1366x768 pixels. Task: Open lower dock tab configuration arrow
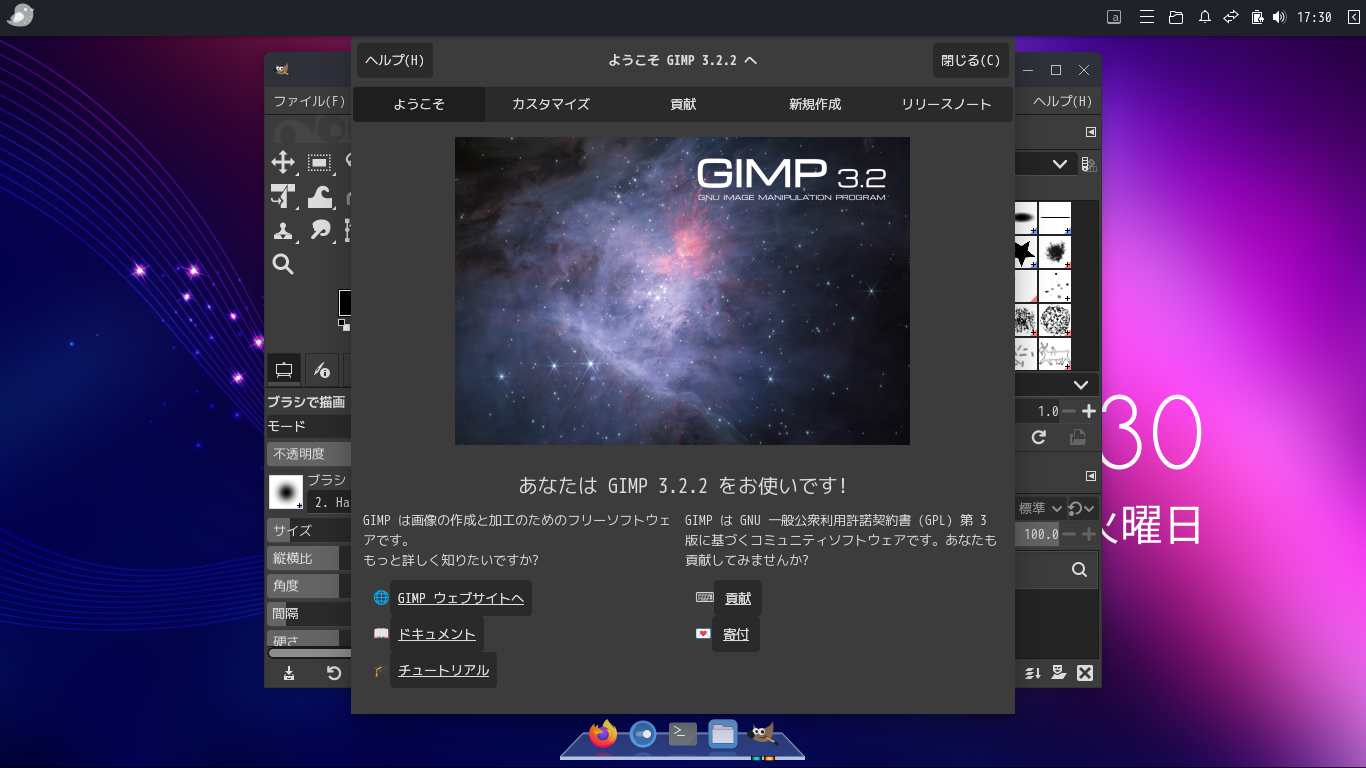1091,476
